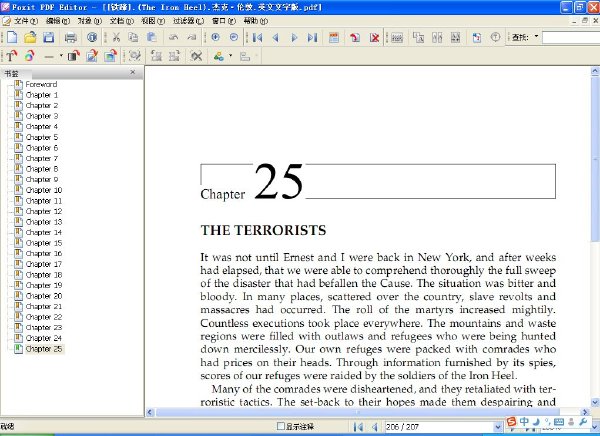600x436 pixels.
Task: Open the 文件 (File) menu
Action: [25, 21]
